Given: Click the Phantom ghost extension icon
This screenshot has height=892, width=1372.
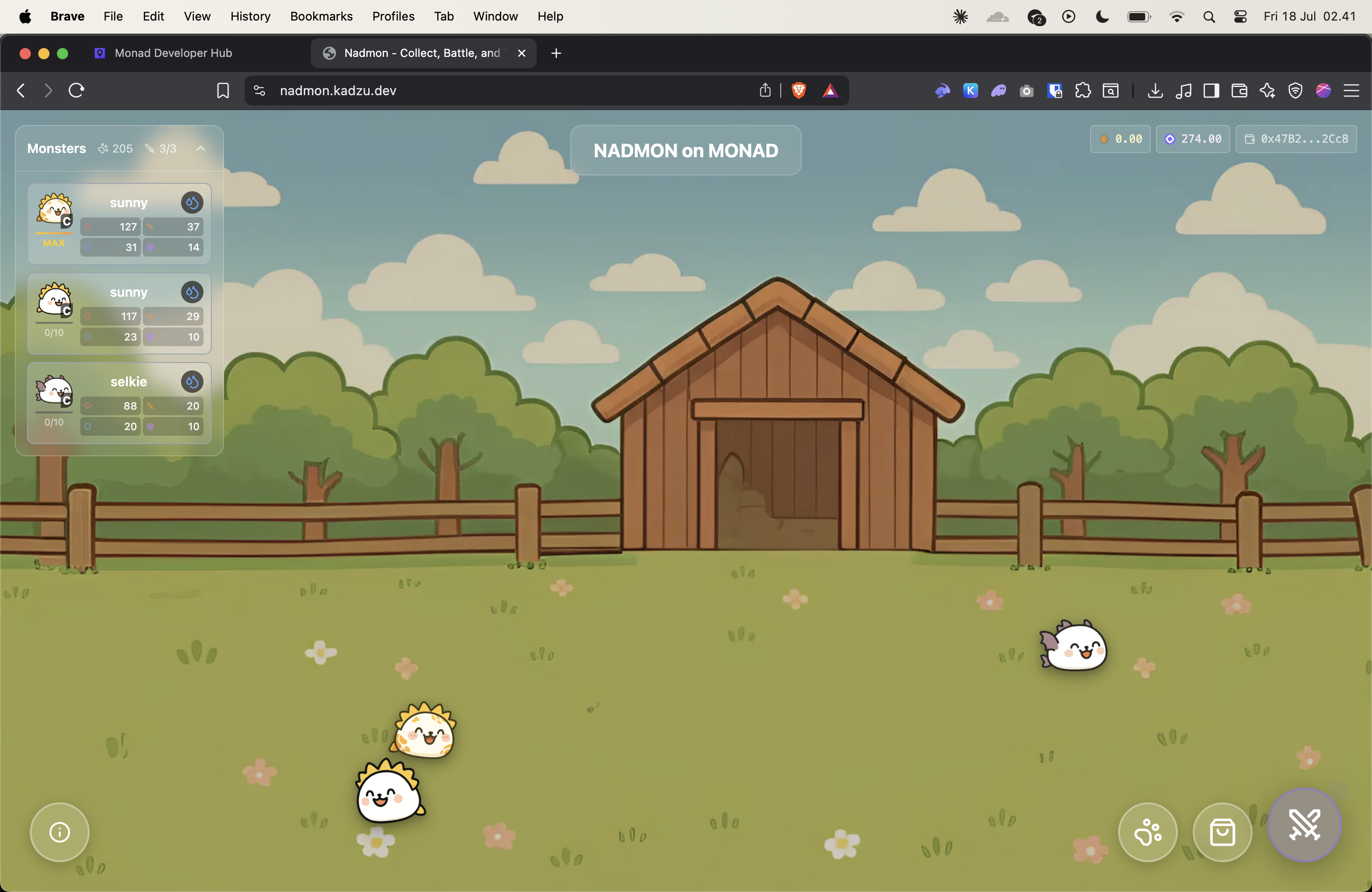Looking at the screenshot, I should pyautogui.click(x=999, y=91).
